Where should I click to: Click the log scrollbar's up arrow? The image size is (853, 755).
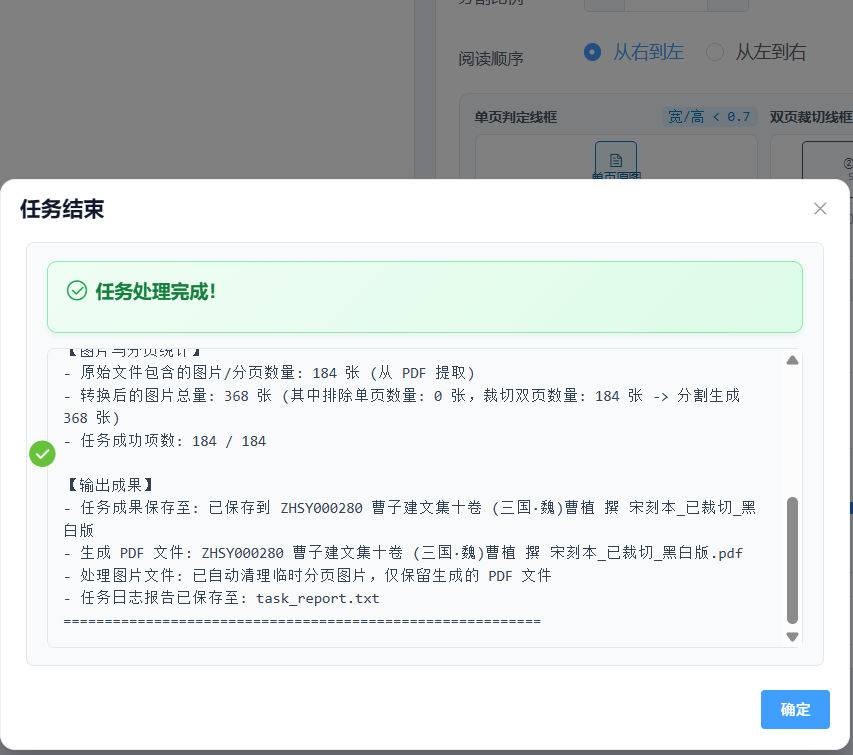[x=792, y=360]
